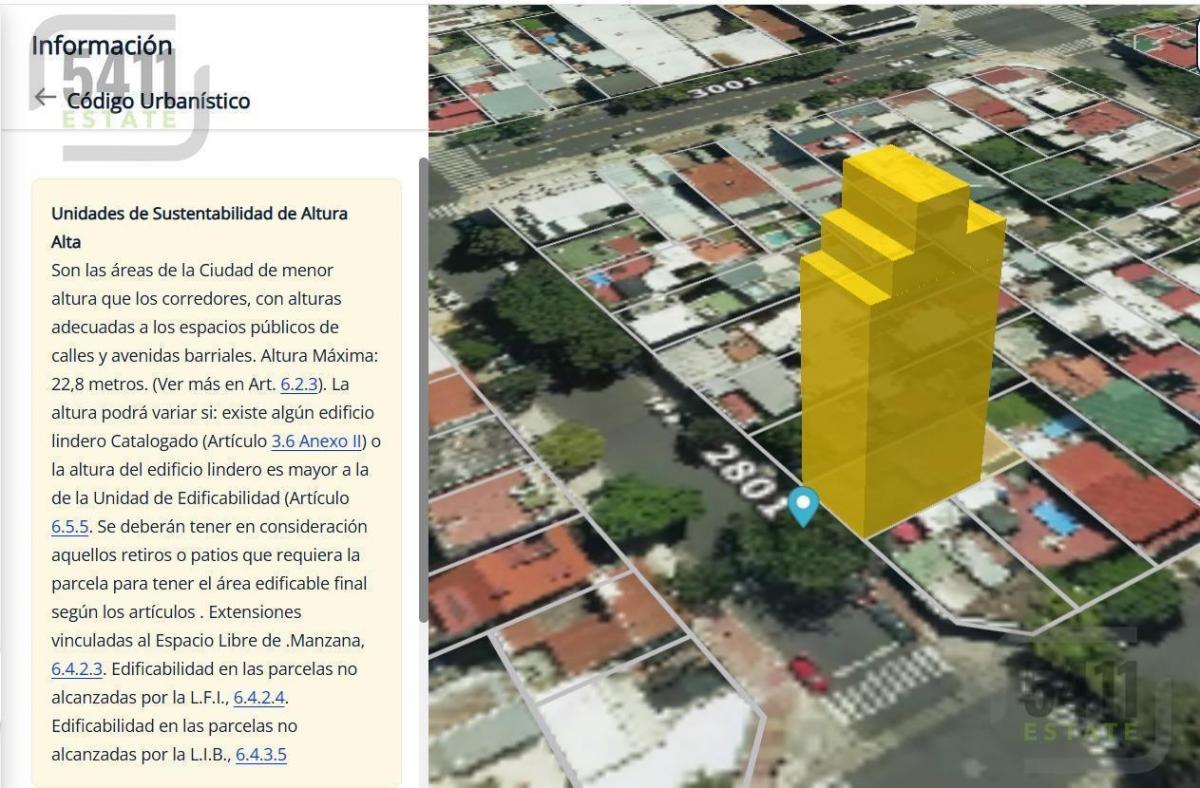Click the Unidades de Sustentabilidad de Altura Alta title
The height and width of the screenshot is (788, 1200).
[x=200, y=227]
